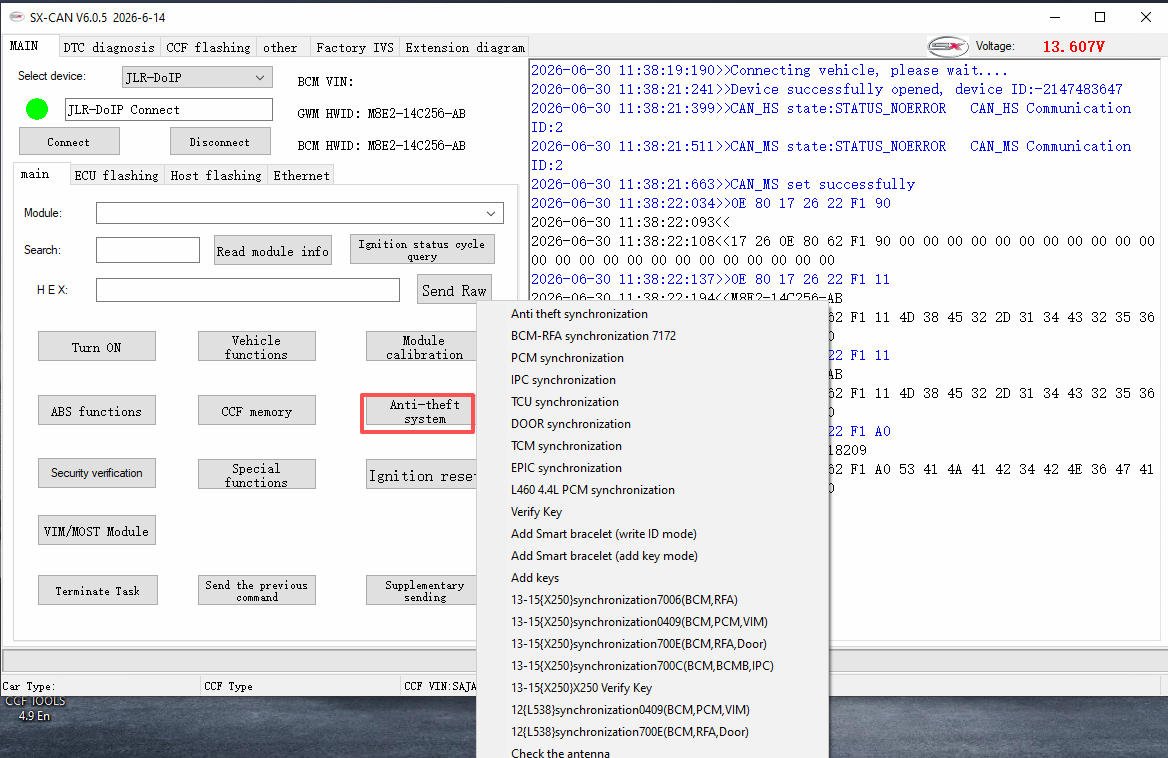Screen dimensions: 1168x758
Task: Select TCU synchronization from menu
Action: [653, 402]
